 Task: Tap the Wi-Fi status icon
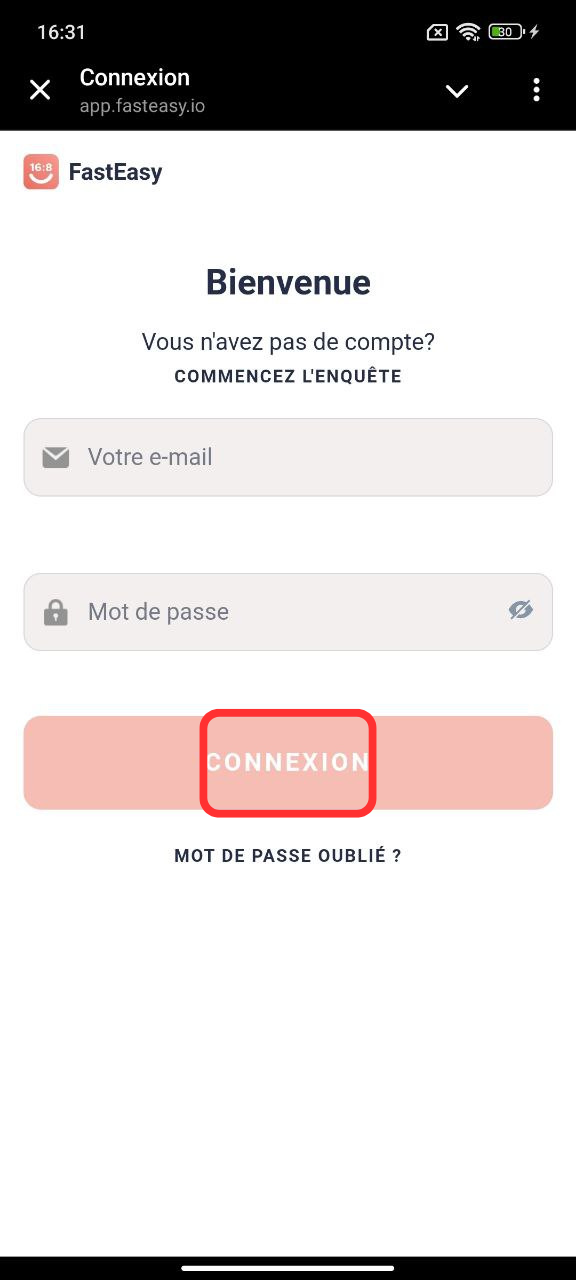[468, 32]
